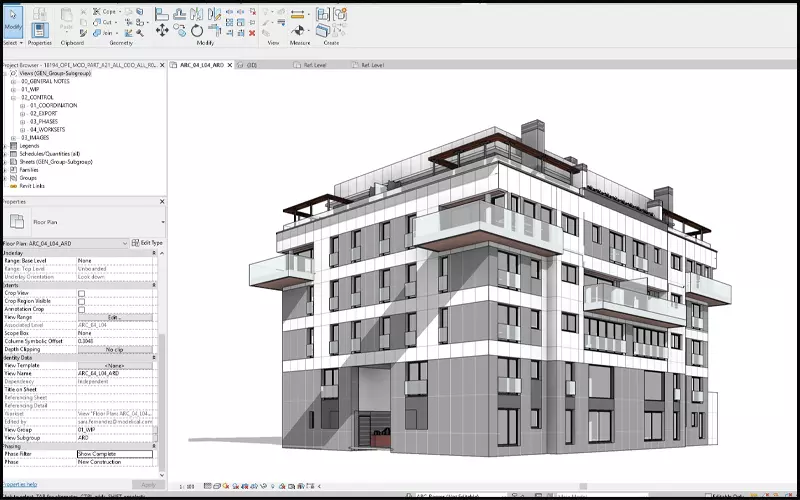Click the Apply button
Image resolution: width=800 pixels, height=500 pixels.
coord(148,485)
